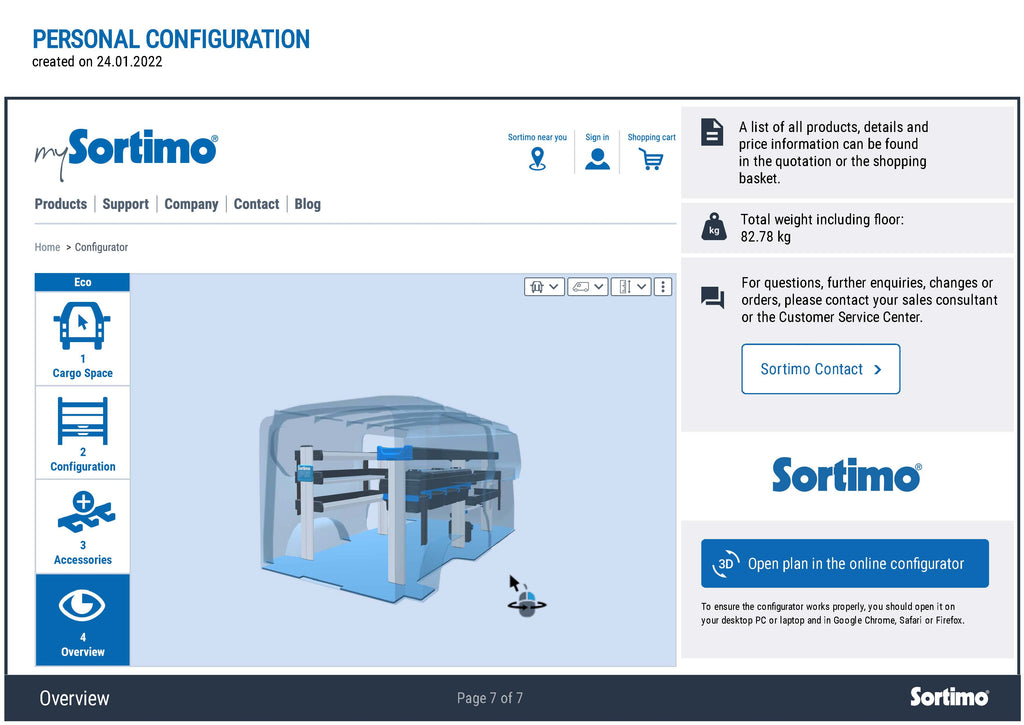This screenshot has height=725, width=1024.
Task: Click the Sortimo Contact button
Action: pyautogui.click(x=821, y=369)
